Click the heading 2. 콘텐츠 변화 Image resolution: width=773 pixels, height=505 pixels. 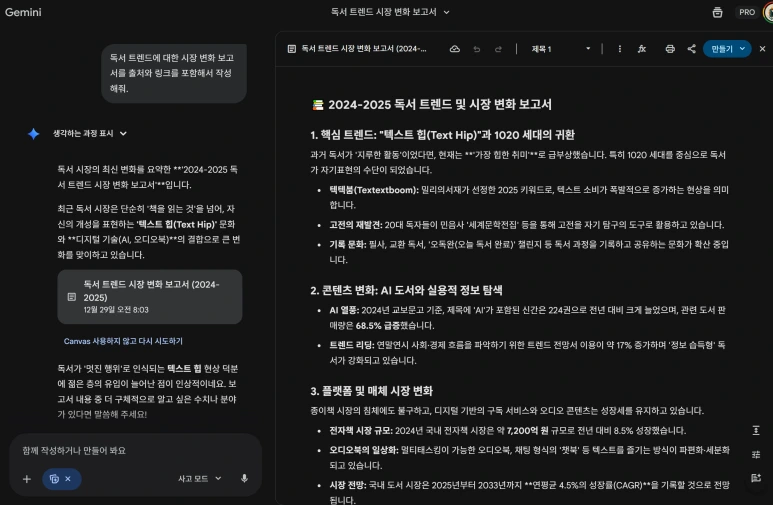(406, 290)
